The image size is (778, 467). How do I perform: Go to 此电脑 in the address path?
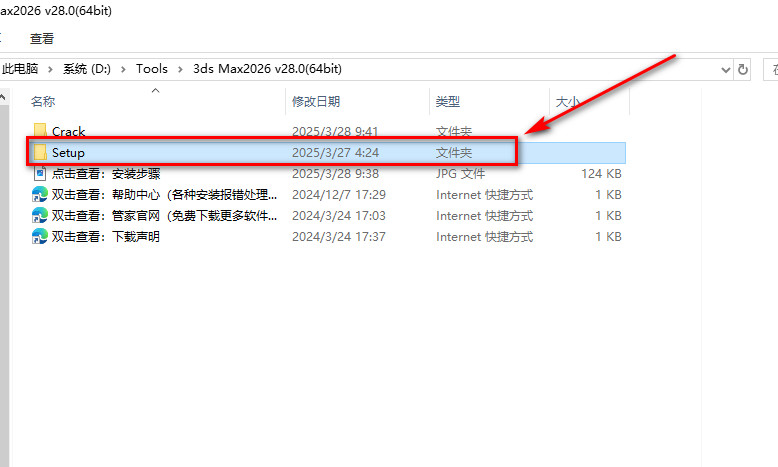click(x=20, y=68)
